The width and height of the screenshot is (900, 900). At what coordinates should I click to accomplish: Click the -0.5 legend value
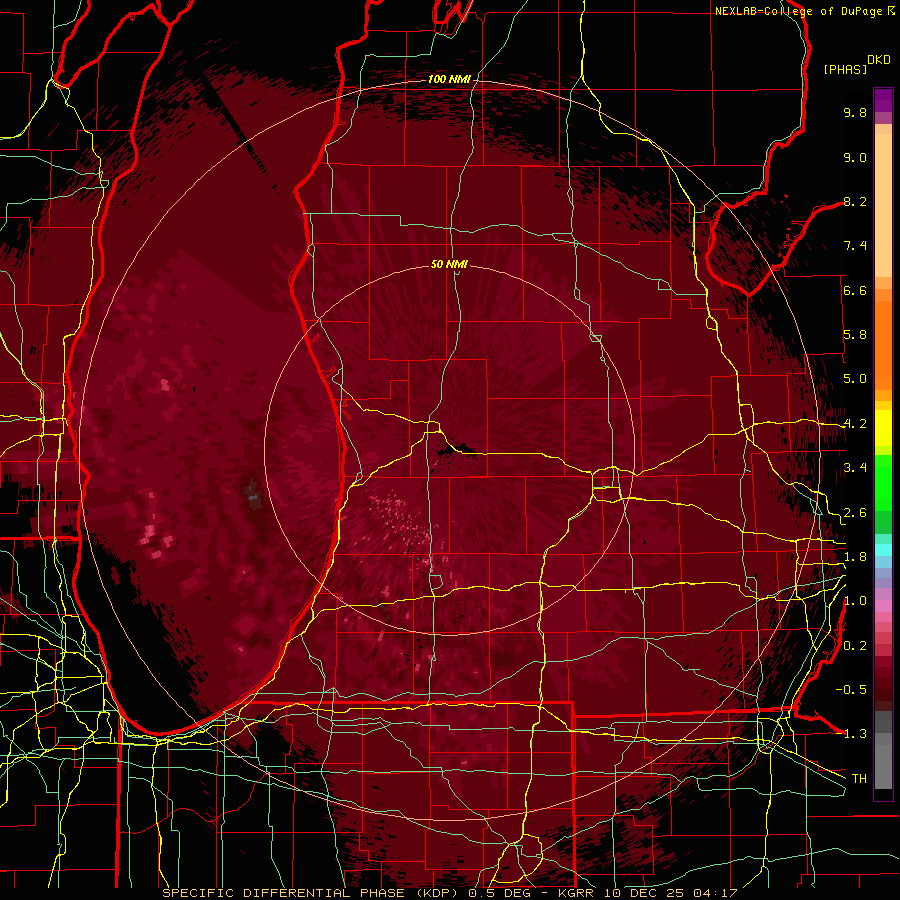pyautogui.click(x=851, y=689)
